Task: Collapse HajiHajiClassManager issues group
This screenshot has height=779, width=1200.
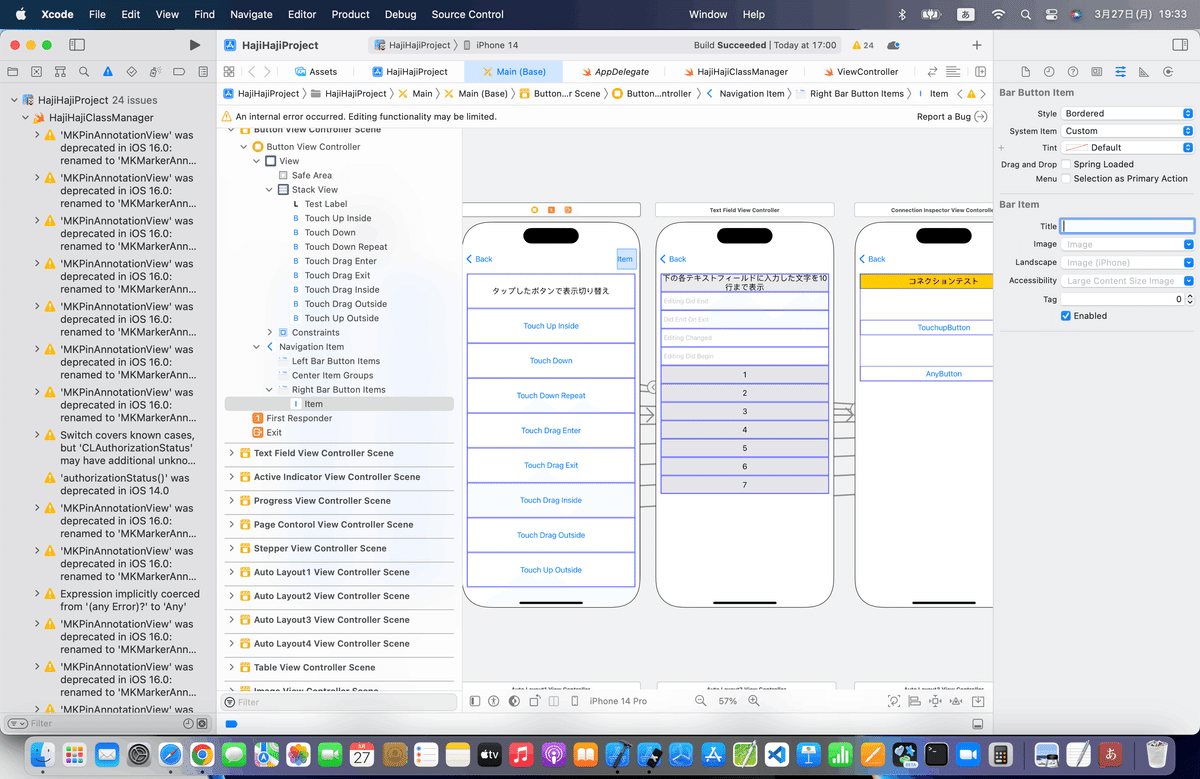Action: (x=25, y=118)
